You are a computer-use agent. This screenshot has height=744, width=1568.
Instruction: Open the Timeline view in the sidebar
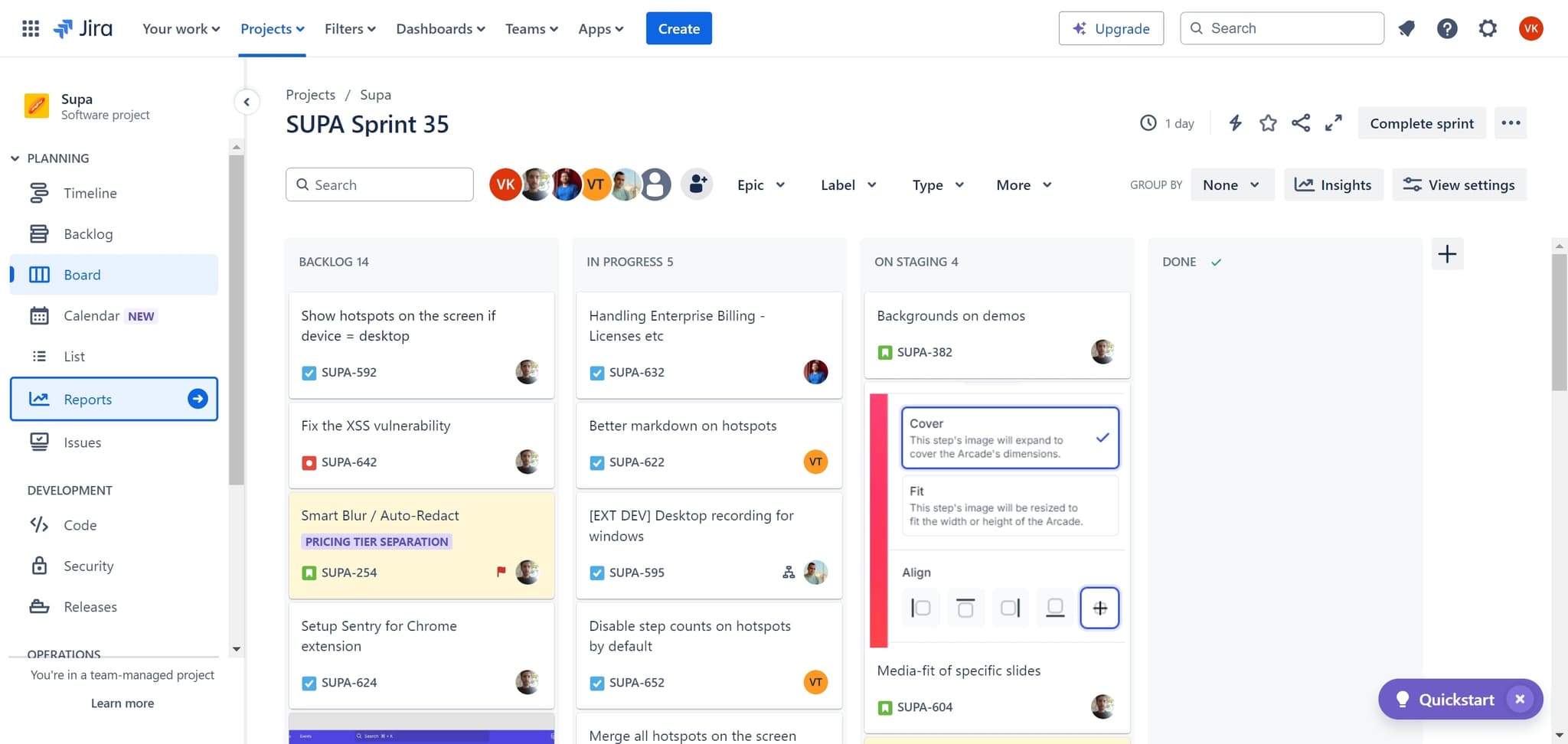[x=90, y=193]
